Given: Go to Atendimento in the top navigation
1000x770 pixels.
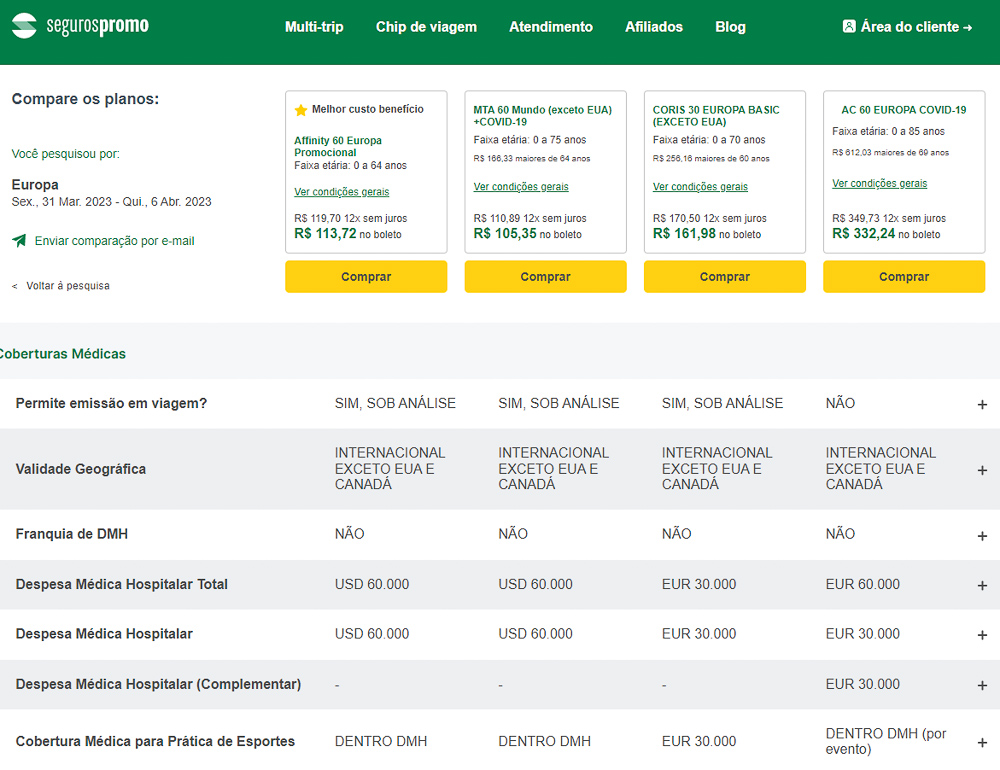Looking at the screenshot, I should [551, 27].
